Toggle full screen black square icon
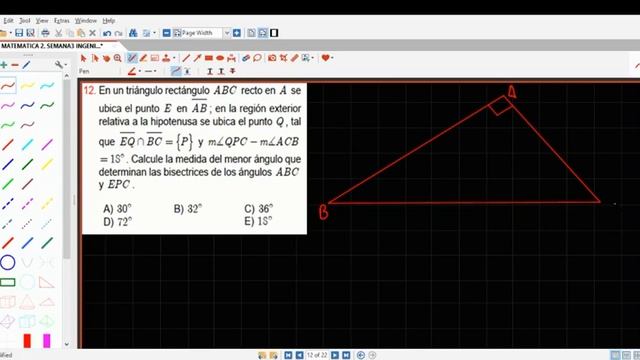Screen dimensions: 640x360 click(x=274, y=33)
